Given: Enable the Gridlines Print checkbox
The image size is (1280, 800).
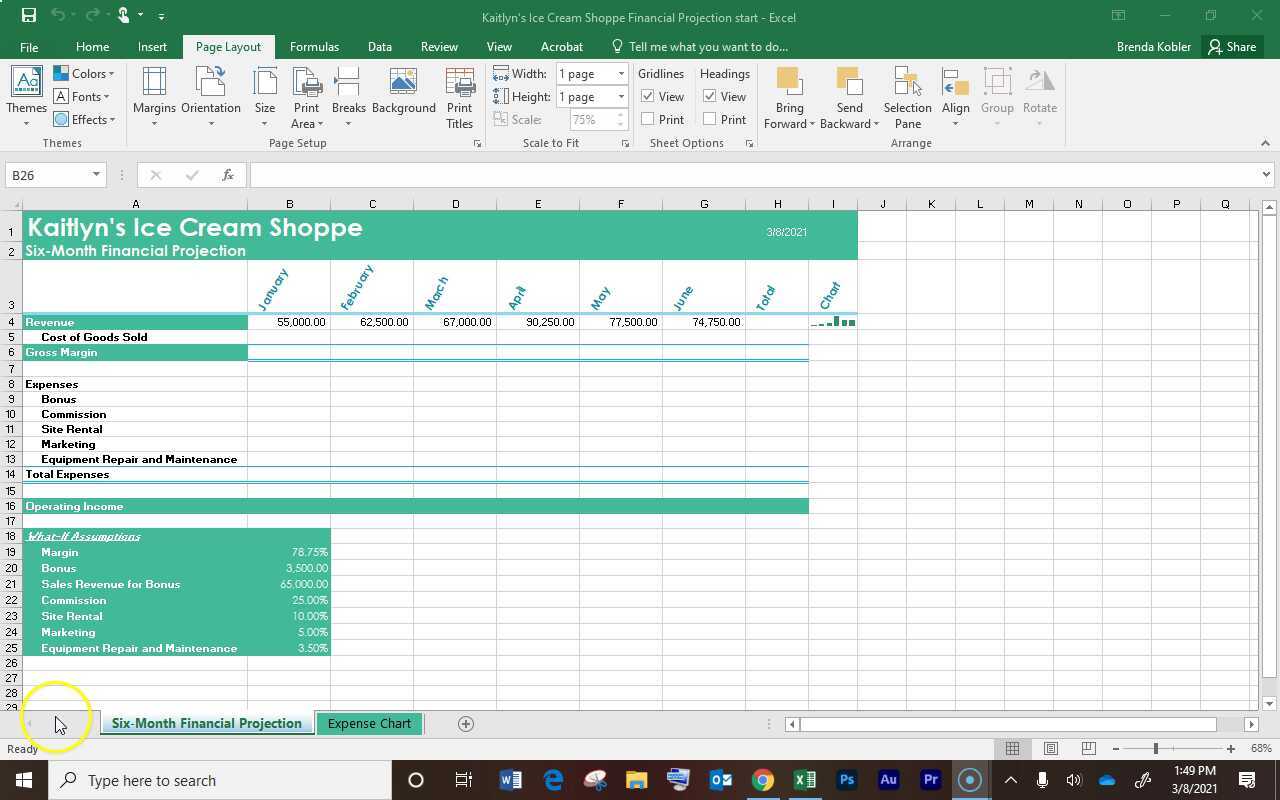Looking at the screenshot, I should tap(648, 119).
